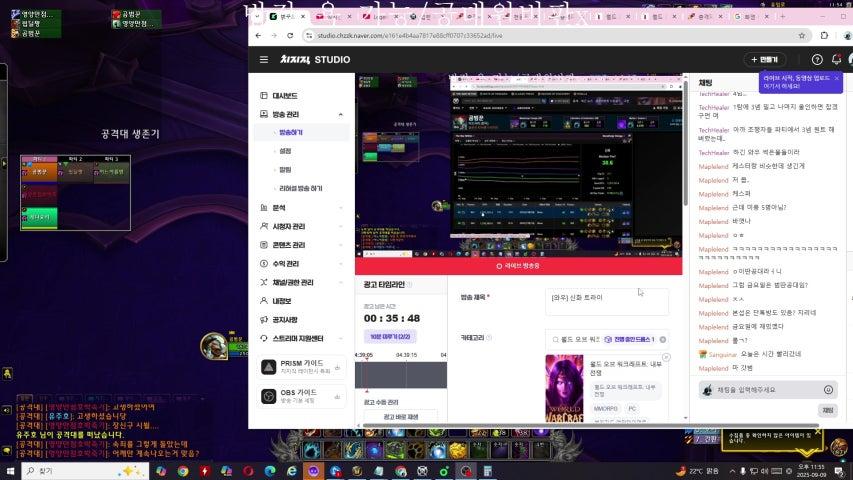
Task: Click the live stream preview video
Action: [x=518, y=165]
